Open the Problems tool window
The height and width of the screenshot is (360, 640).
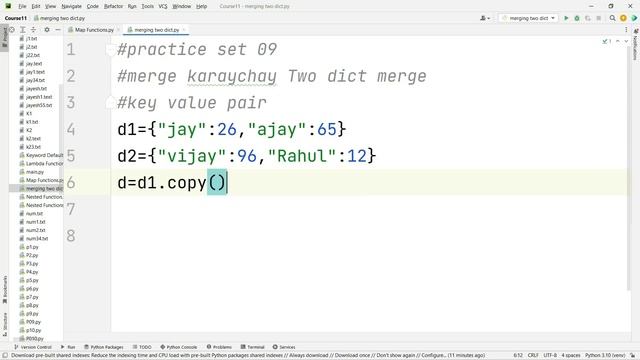point(219,347)
